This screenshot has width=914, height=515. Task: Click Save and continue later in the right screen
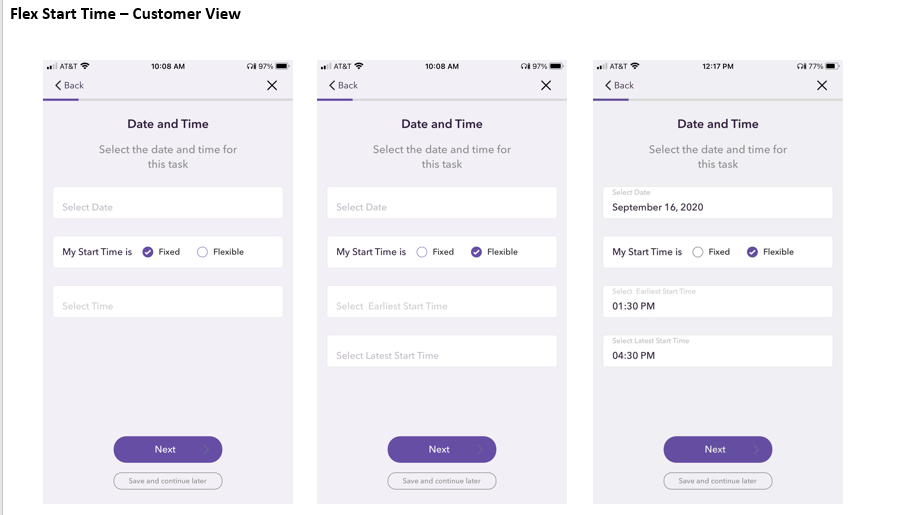[x=718, y=481]
